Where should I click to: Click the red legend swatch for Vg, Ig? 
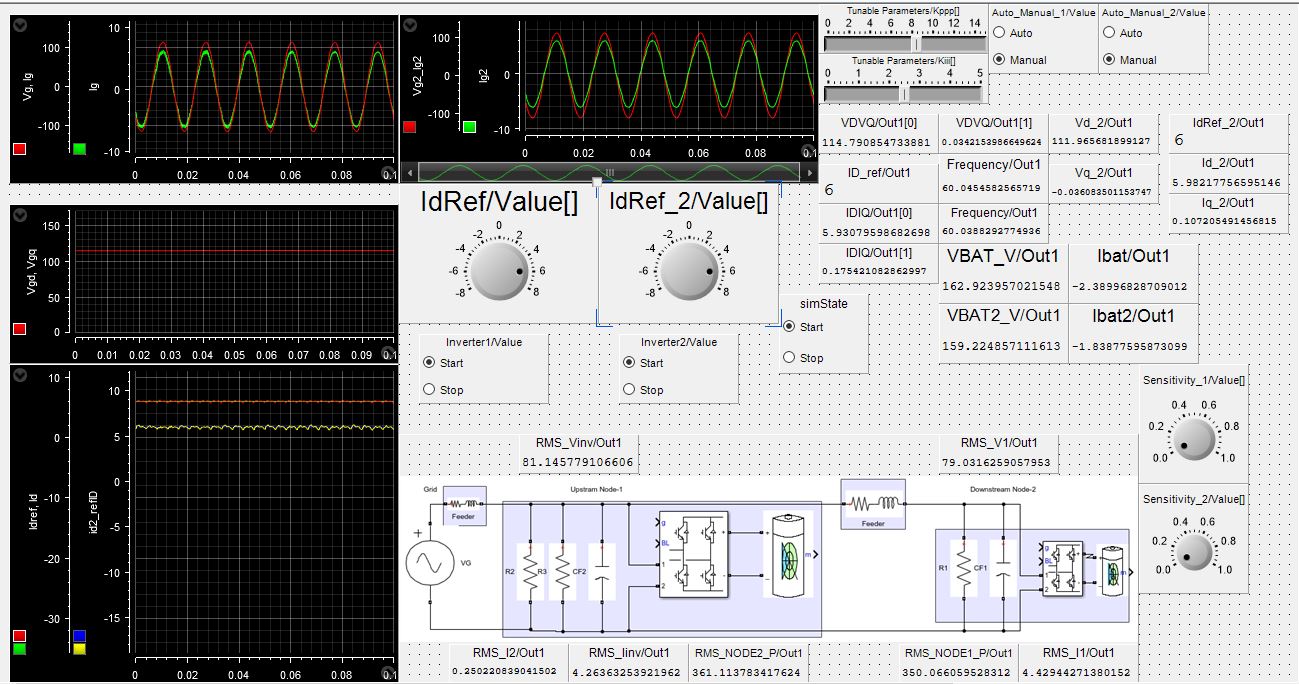(x=20, y=149)
